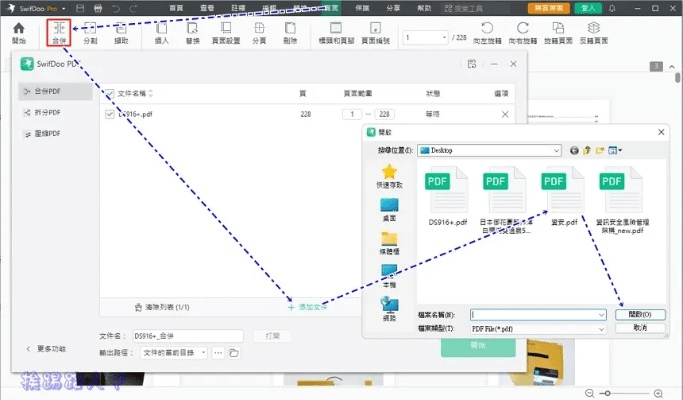Select the 分割 split tool

coord(90,33)
